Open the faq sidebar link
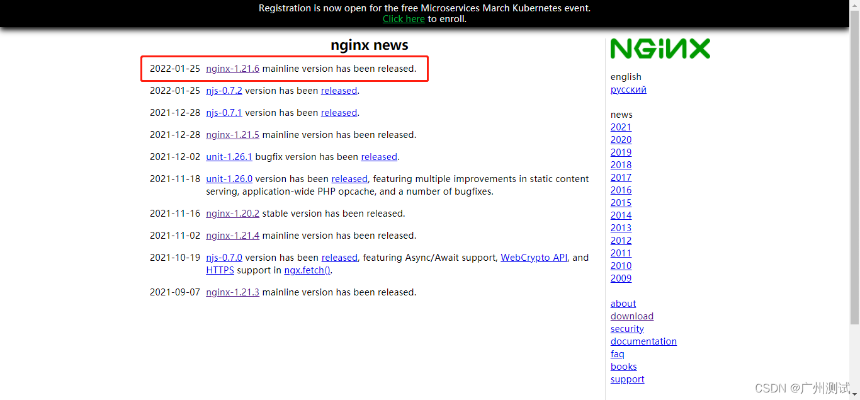The width and height of the screenshot is (860, 400). point(618,354)
